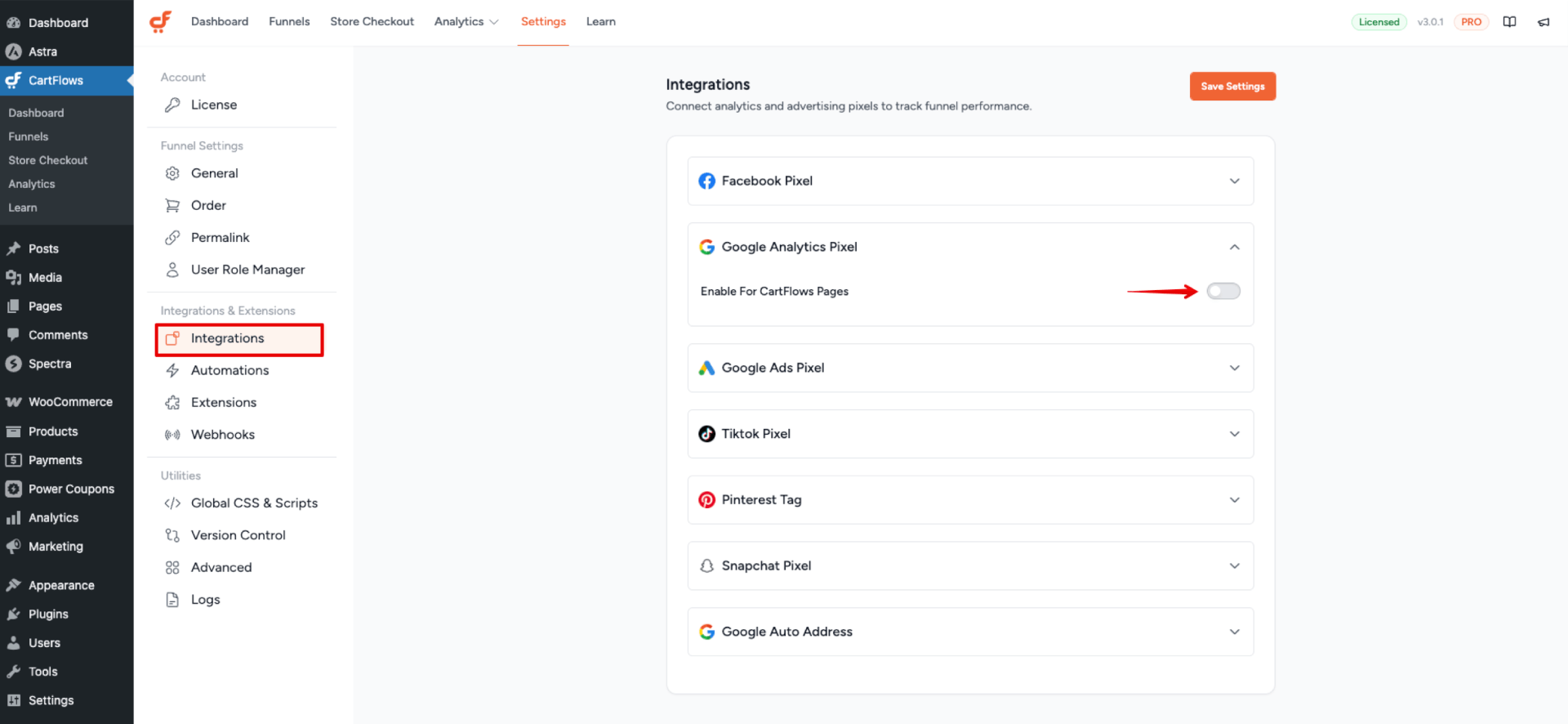The height and width of the screenshot is (724, 1568).
Task: Click the v3.0.1 version label
Action: pos(1430,22)
